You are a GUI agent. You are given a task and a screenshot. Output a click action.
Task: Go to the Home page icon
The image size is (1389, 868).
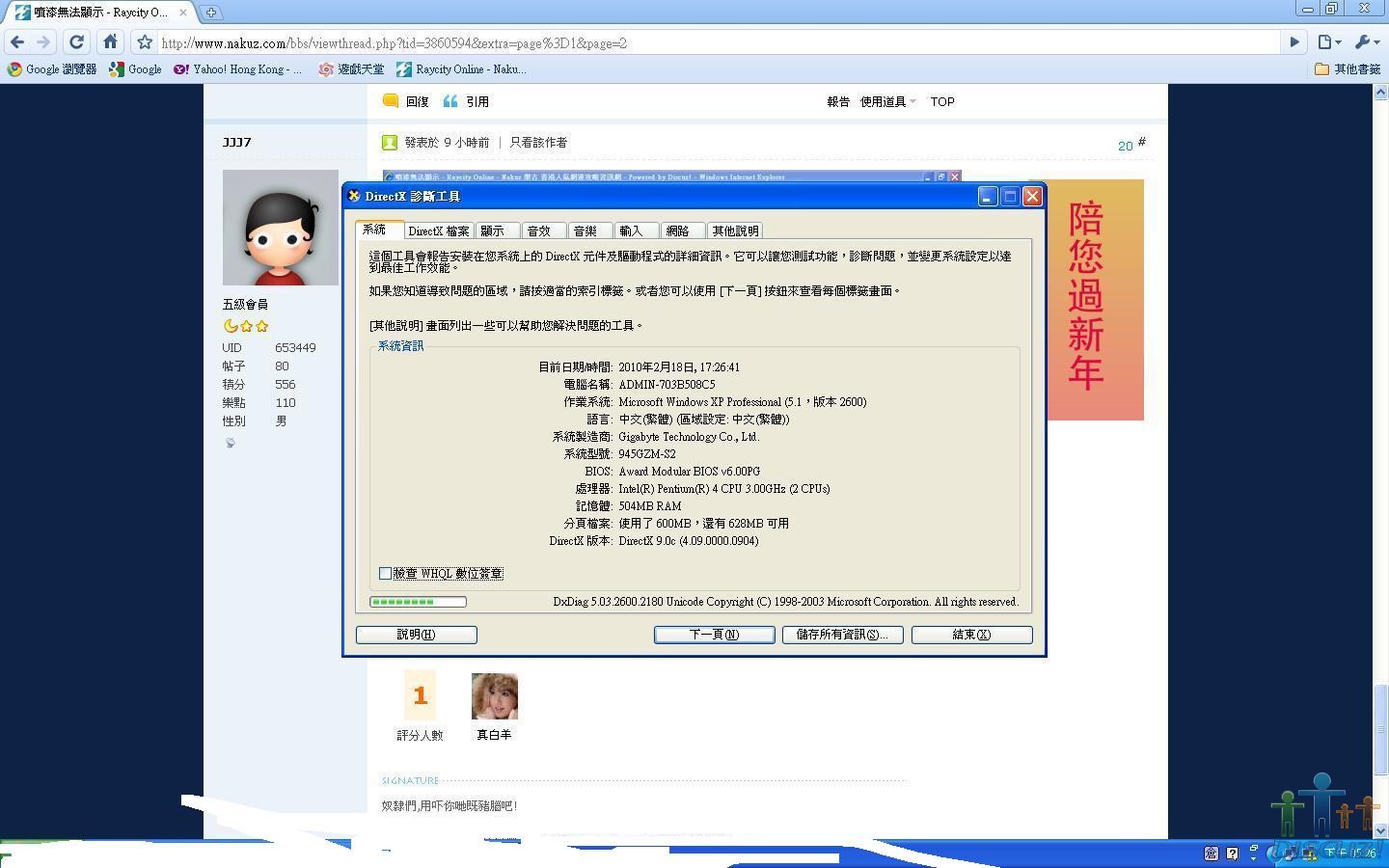pos(111,42)
